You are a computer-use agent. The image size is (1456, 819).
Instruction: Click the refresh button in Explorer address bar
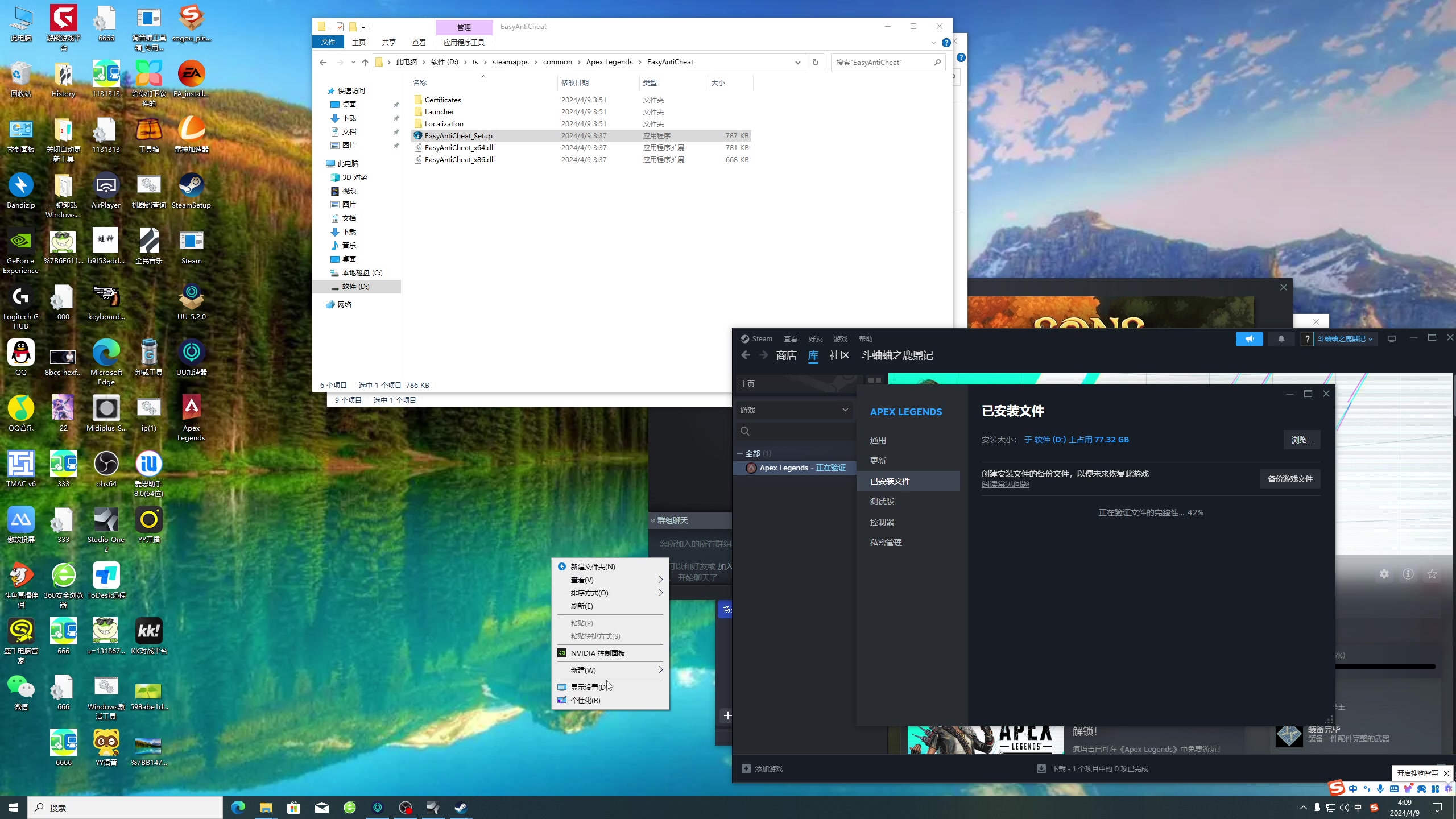coord(815,62)
